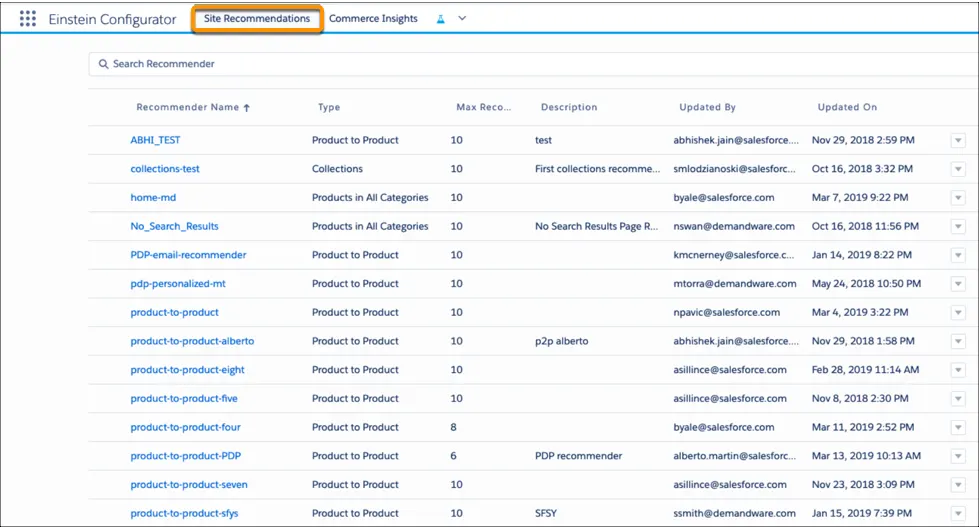The height and width of the screenshot is (527, 979).
Task: Open the collections-test recommender
Action: click(x=165, y=169)
